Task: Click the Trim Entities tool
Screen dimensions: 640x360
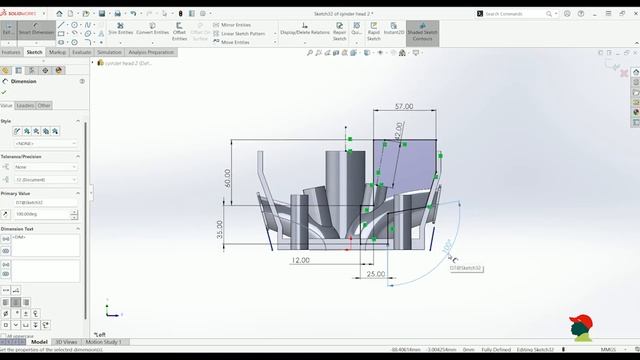Action: (120, 29)
